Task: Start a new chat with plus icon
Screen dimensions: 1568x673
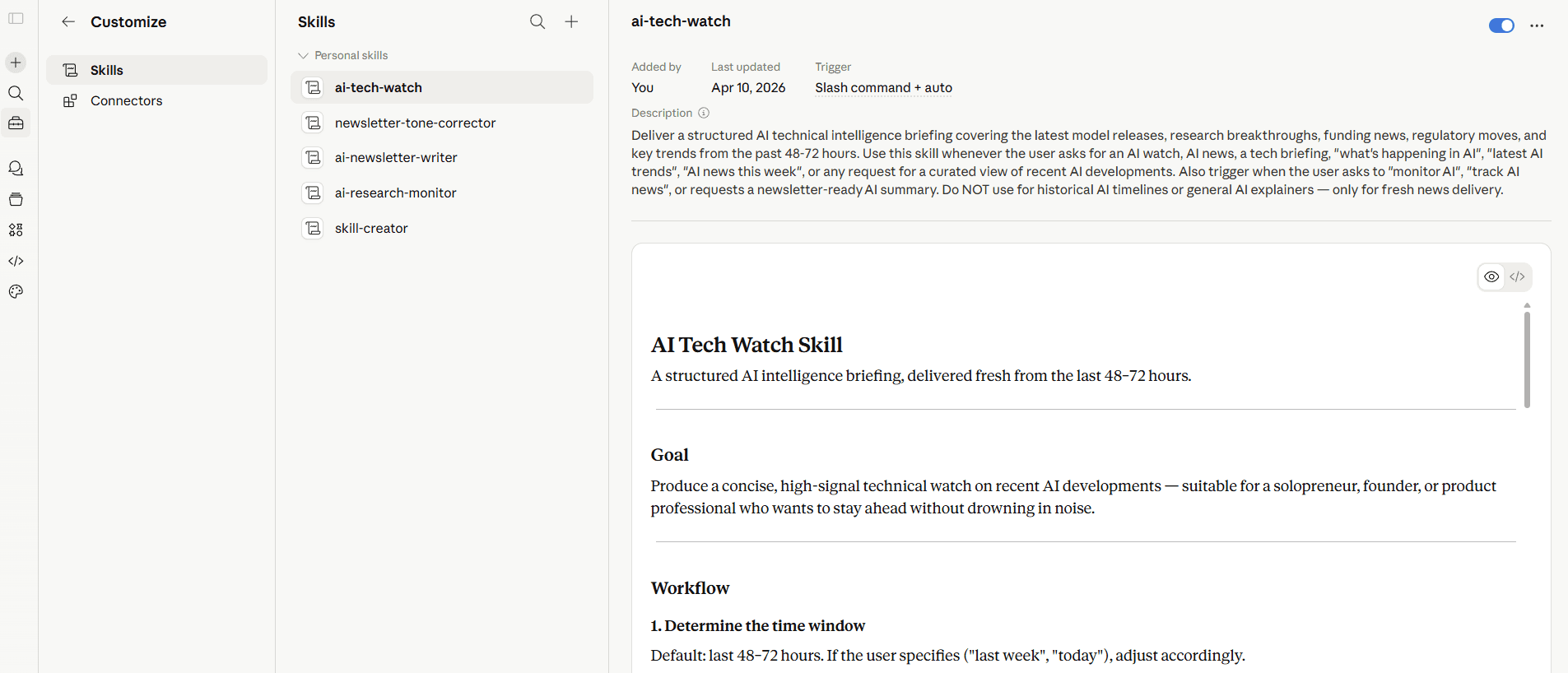Action: tap(16, 63)
